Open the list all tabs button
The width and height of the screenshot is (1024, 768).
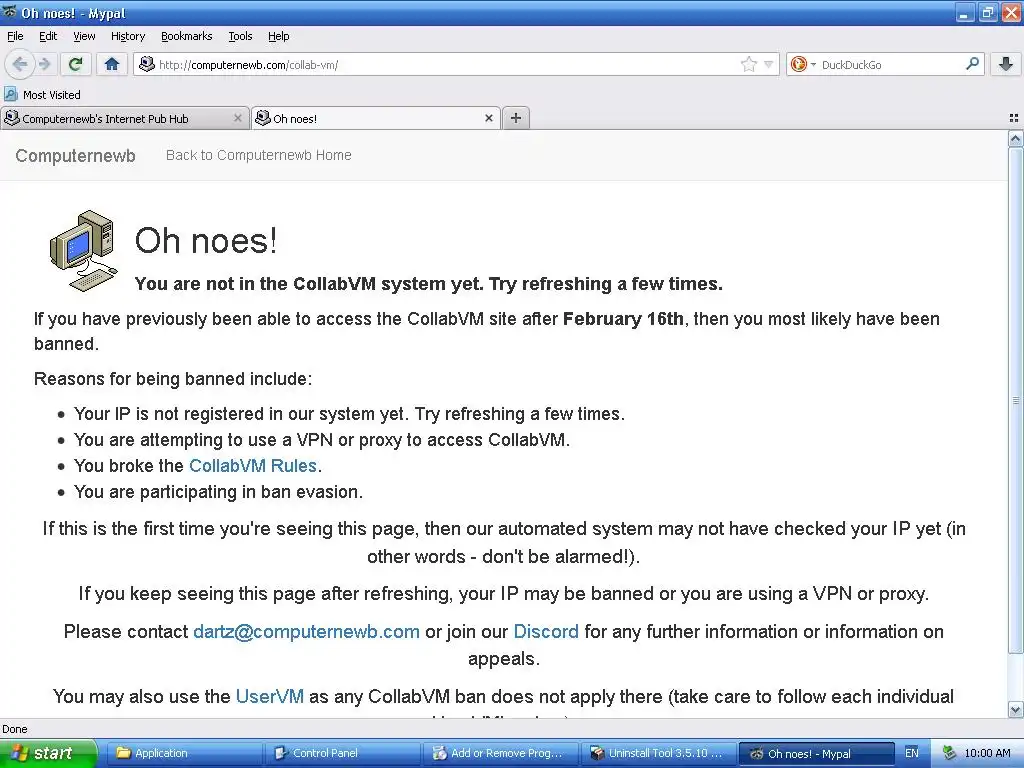[x=1014, y=118]
